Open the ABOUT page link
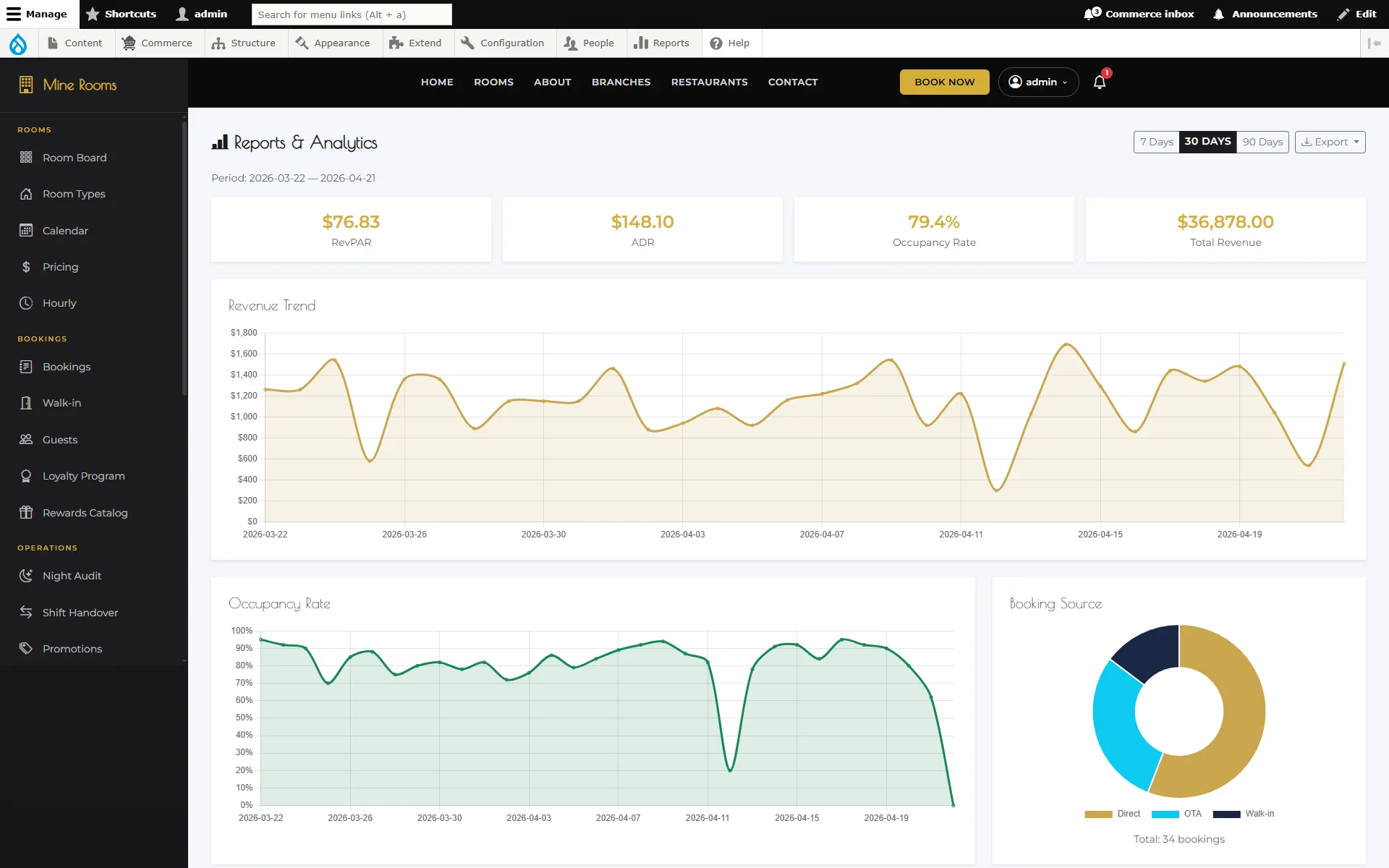Screen dimensions: 1389x868 coord(553,82)
